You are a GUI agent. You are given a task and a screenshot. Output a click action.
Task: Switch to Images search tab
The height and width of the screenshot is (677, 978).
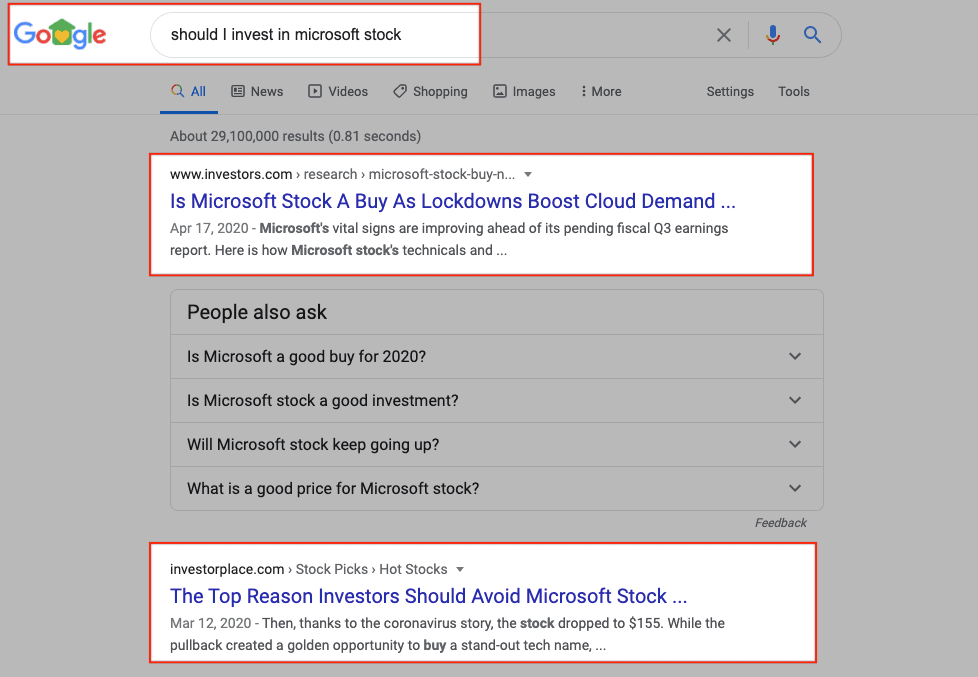click(524, 91)
